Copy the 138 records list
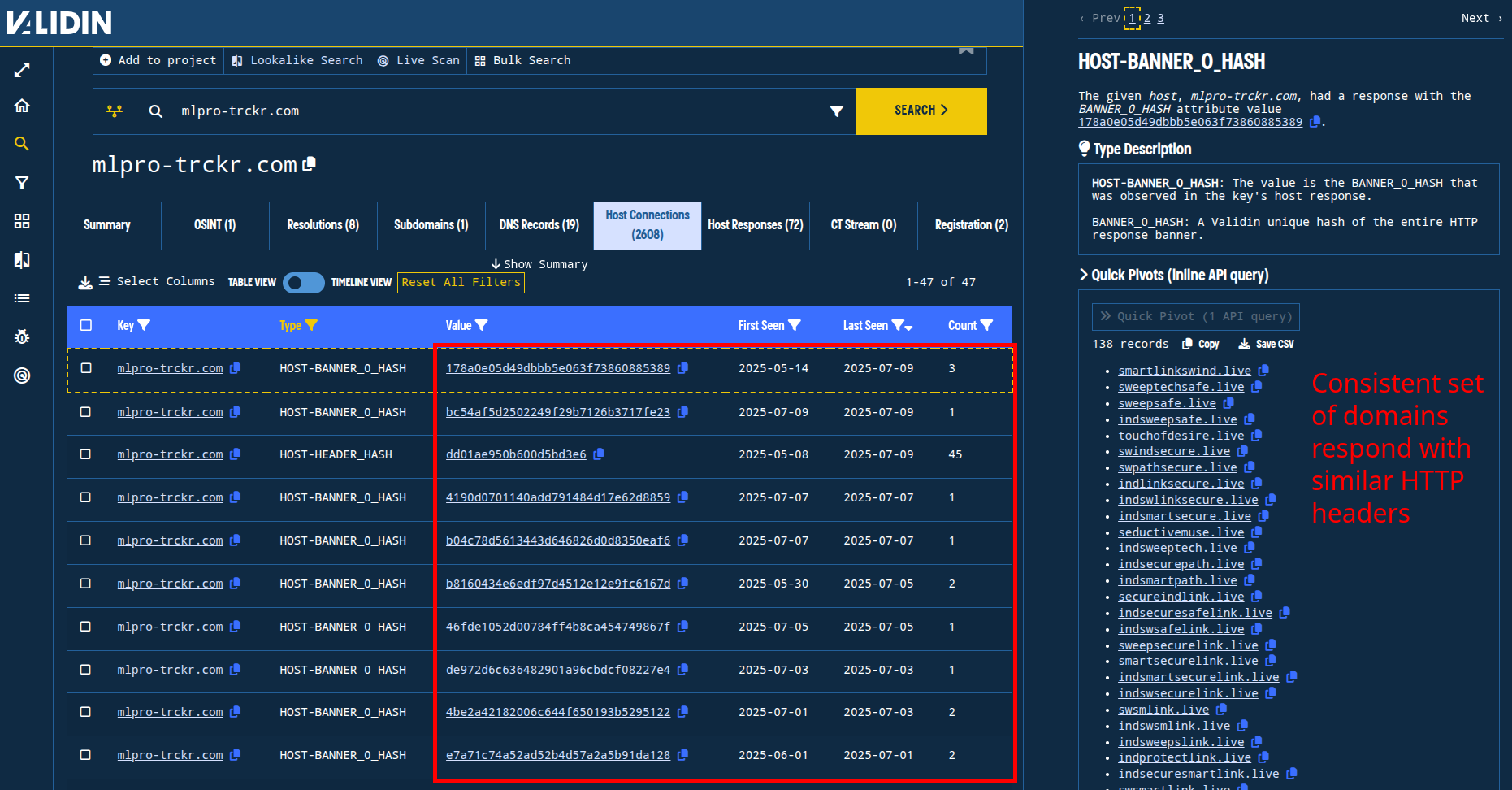 tap(1201, 344)
